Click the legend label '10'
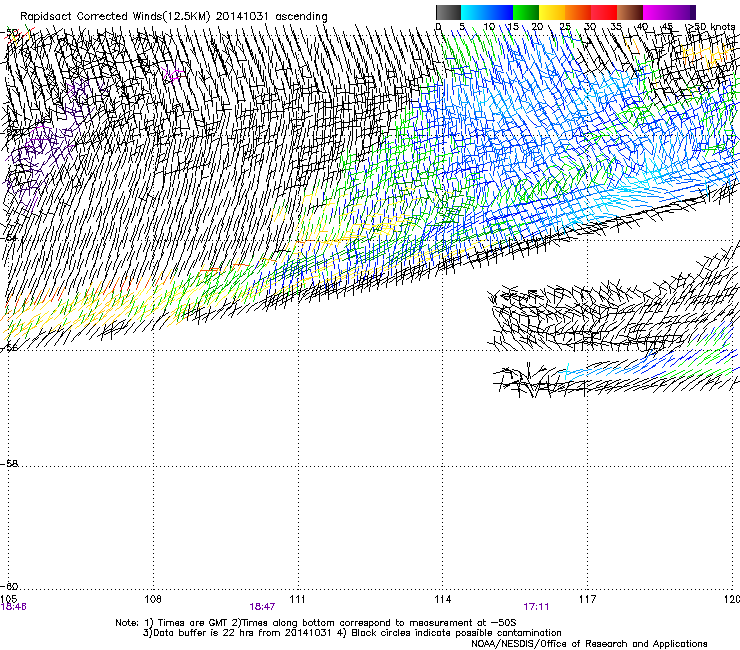 [489, 26]
